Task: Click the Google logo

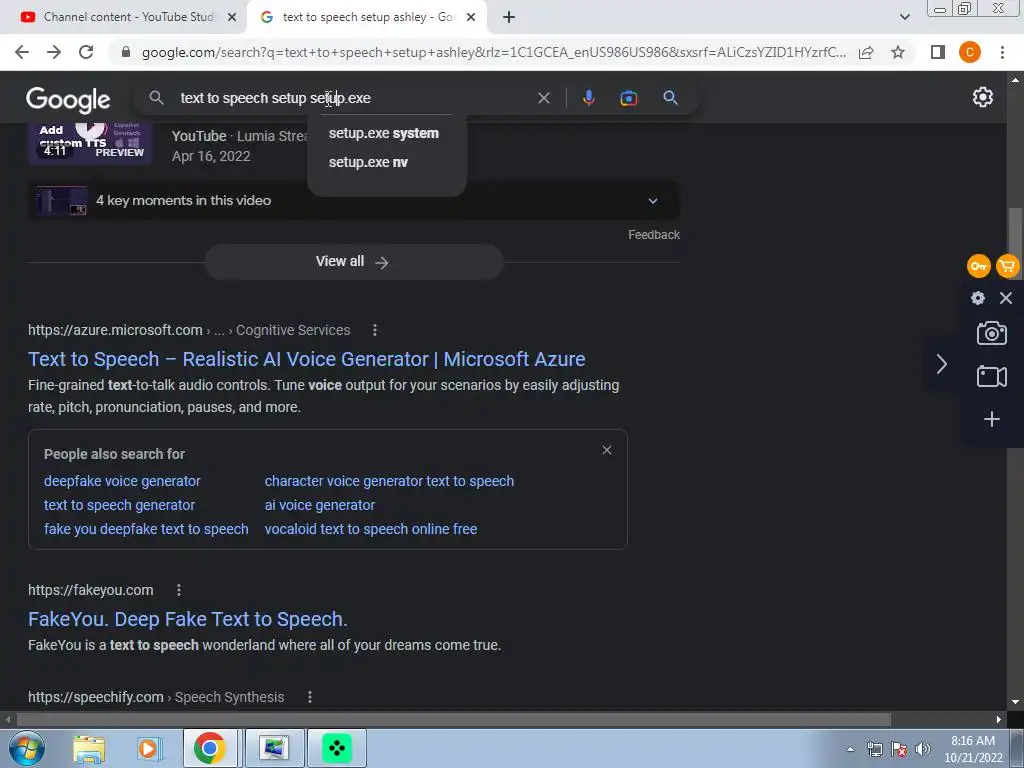Action: (68, 100)
